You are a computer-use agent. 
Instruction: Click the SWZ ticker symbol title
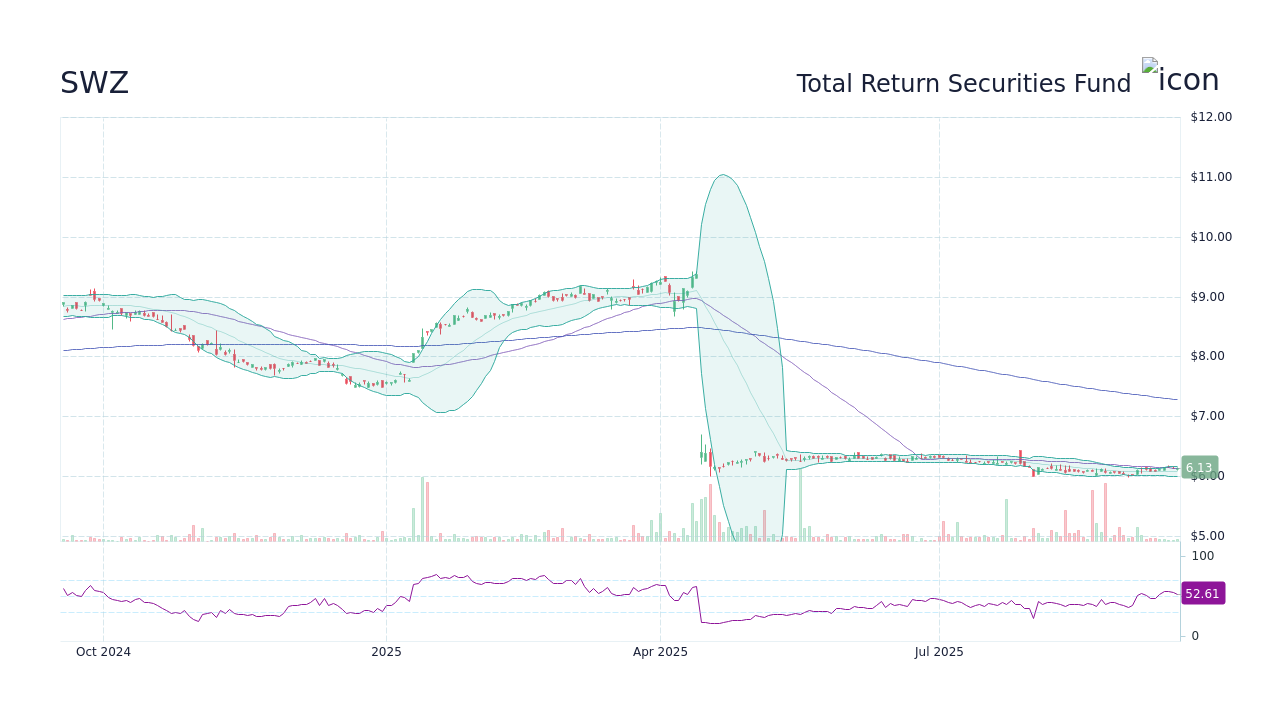point(94,84)
